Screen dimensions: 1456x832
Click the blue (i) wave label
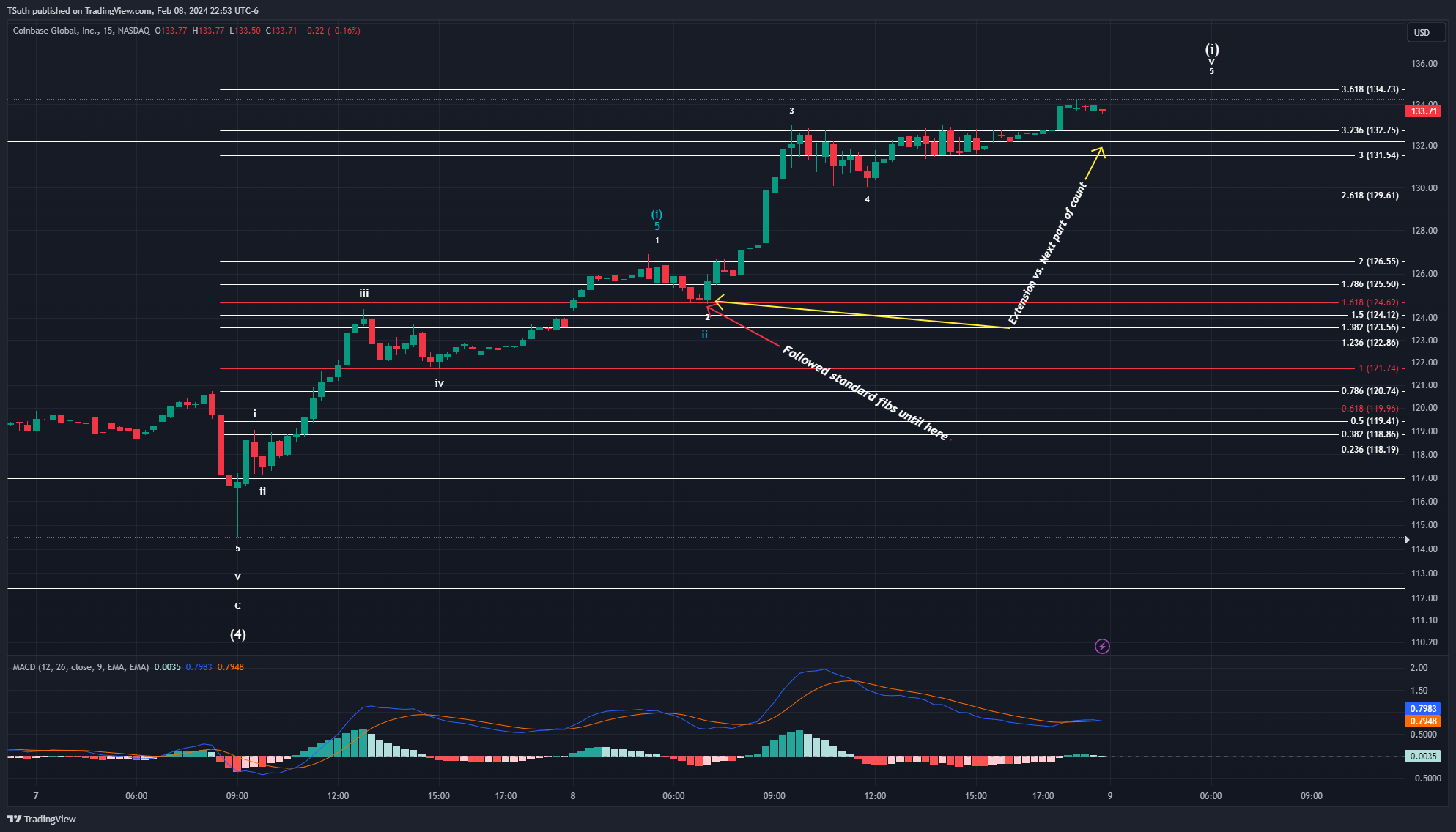pyautogui.click(x=657, y=215)
